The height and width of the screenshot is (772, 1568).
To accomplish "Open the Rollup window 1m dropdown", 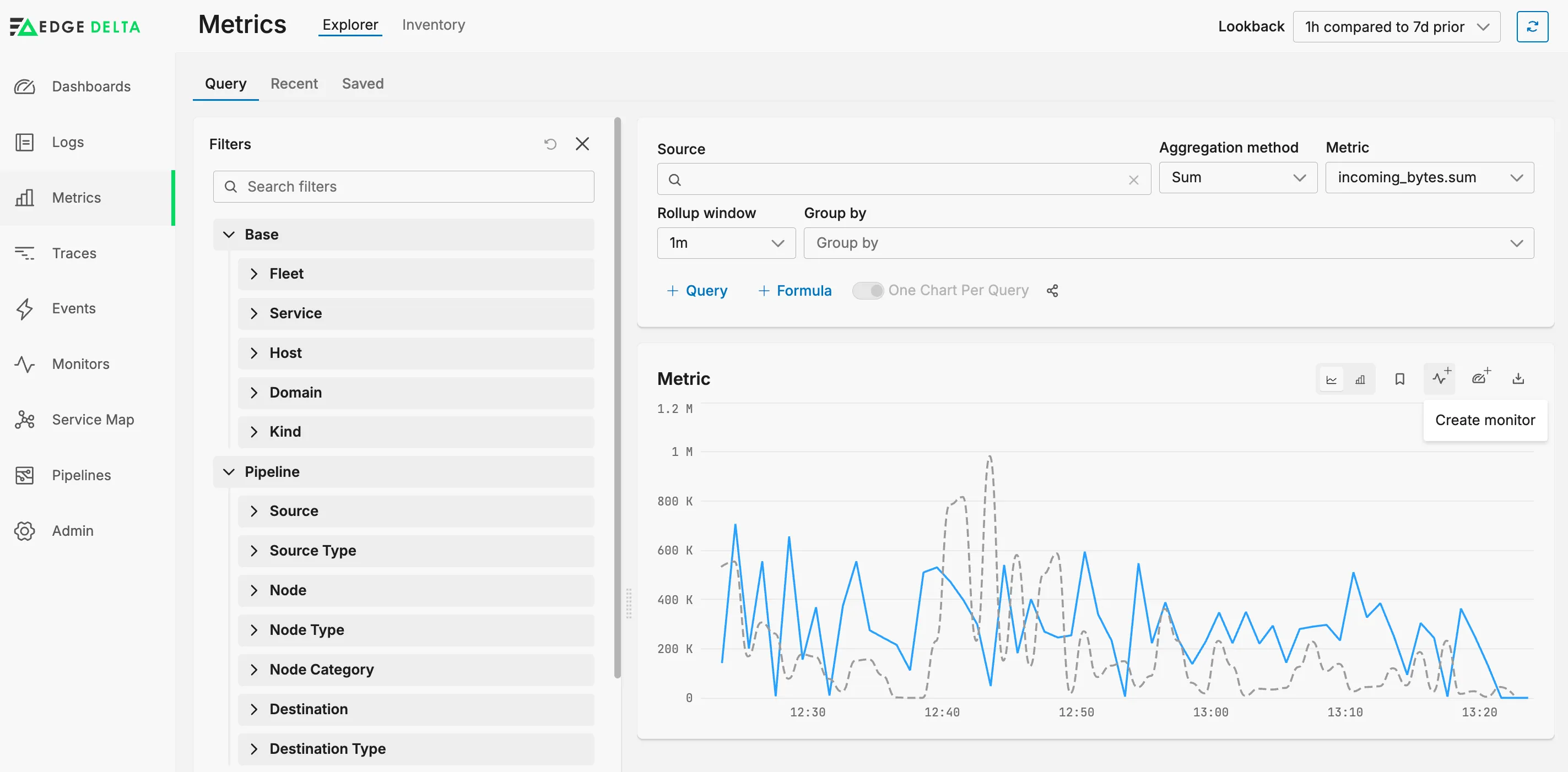I will click(x=726, y=243).
